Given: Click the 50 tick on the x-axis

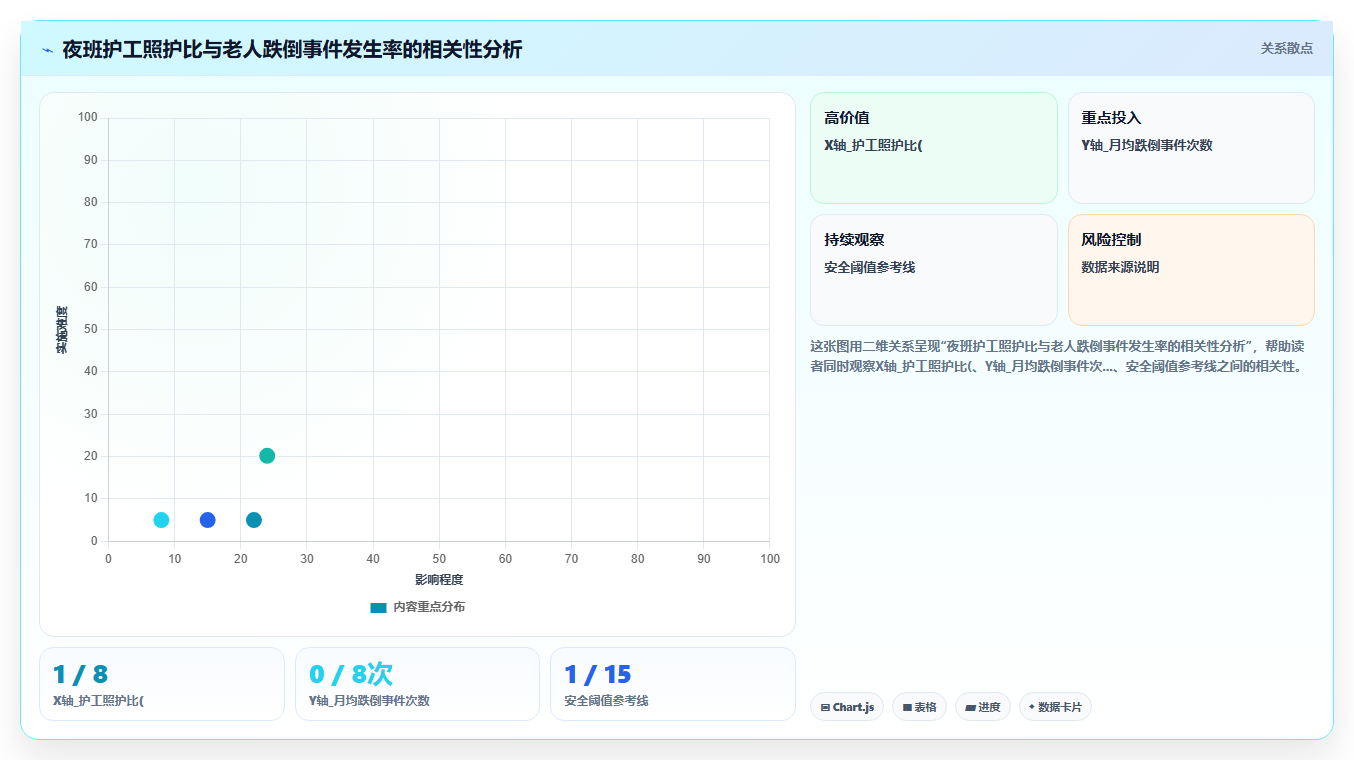Looking at the screenshot, I should [x=439, y=558].
